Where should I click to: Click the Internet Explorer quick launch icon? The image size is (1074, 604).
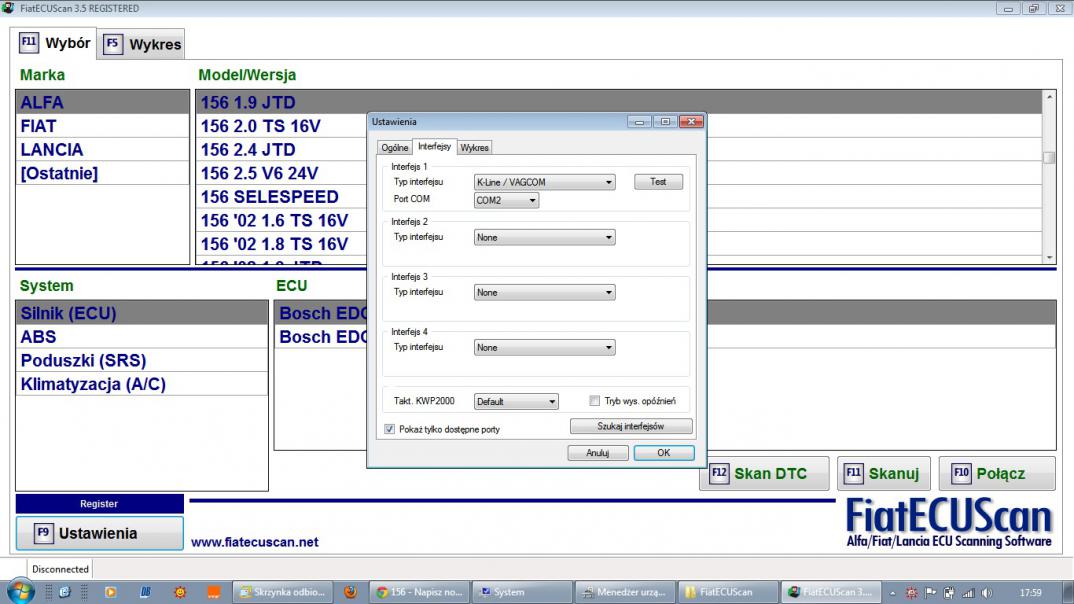[x=64, y=592]
